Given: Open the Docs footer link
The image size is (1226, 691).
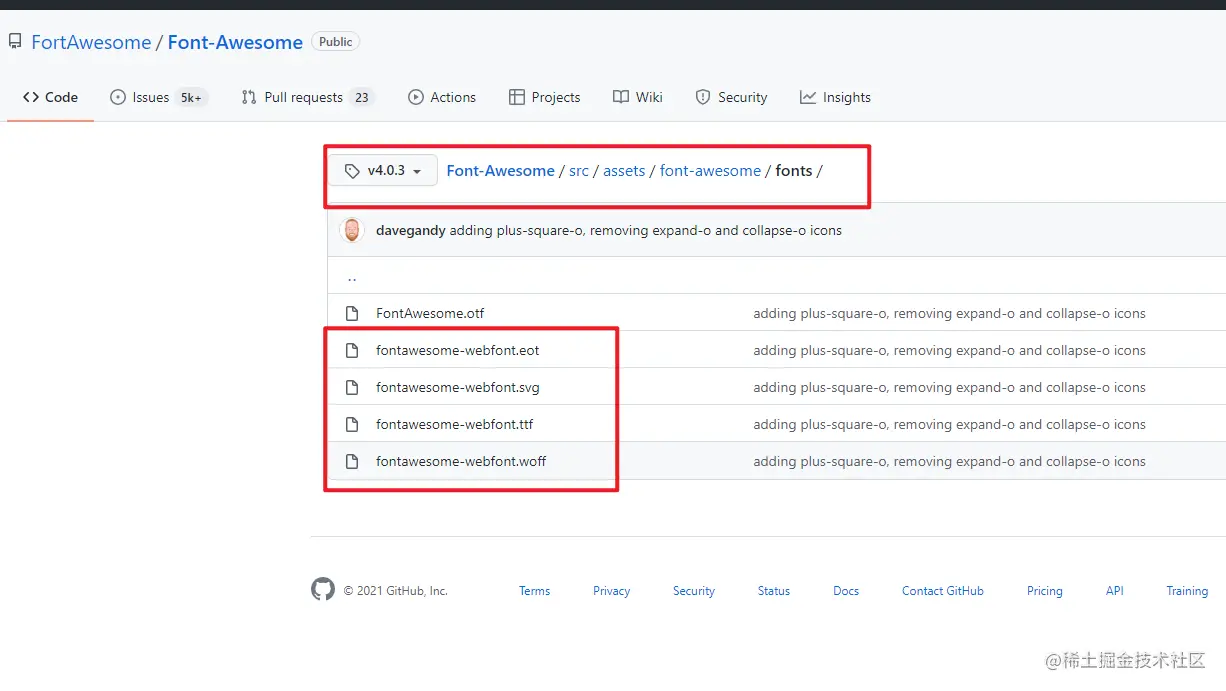Looking at the screenshot, I should (x=846, y=591).
